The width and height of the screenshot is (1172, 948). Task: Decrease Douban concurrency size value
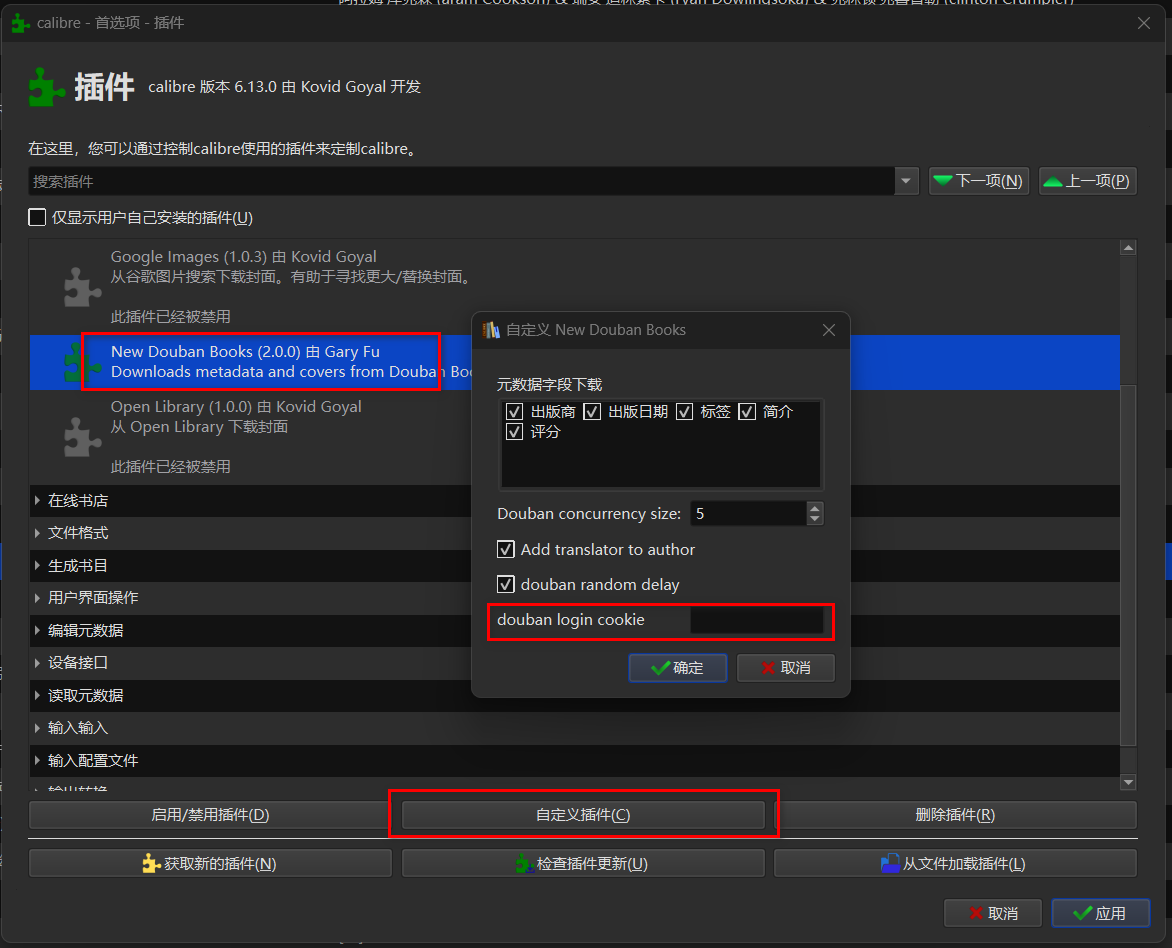pos(815,519)
